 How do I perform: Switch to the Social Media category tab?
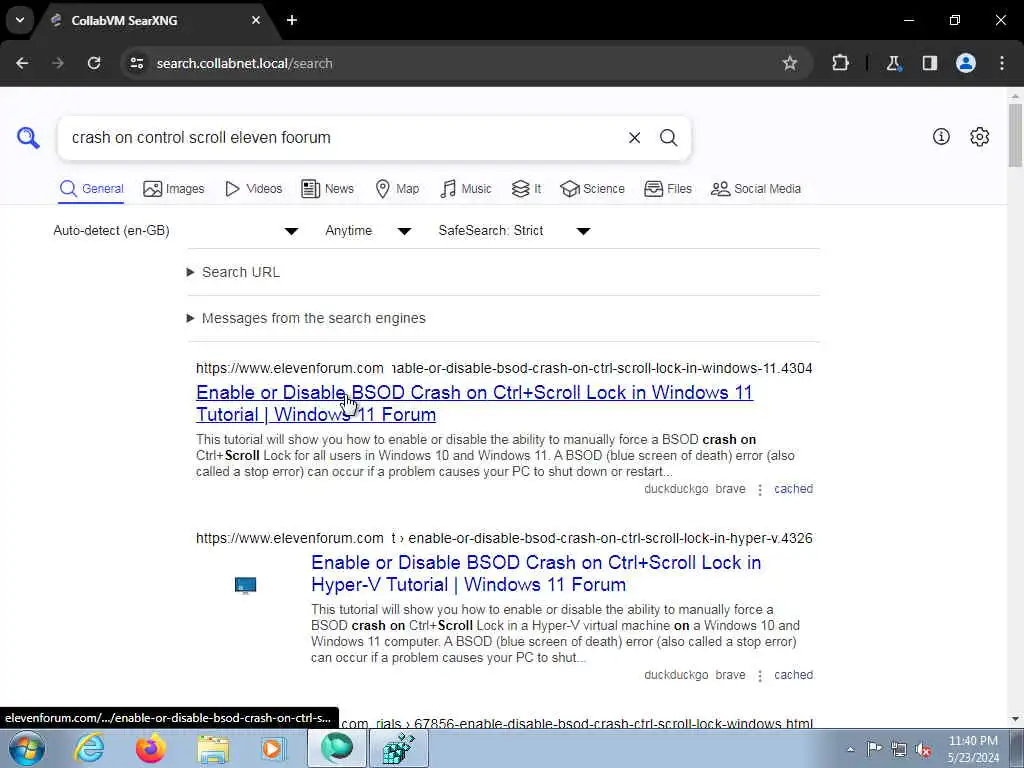click(x=756, y=189)
